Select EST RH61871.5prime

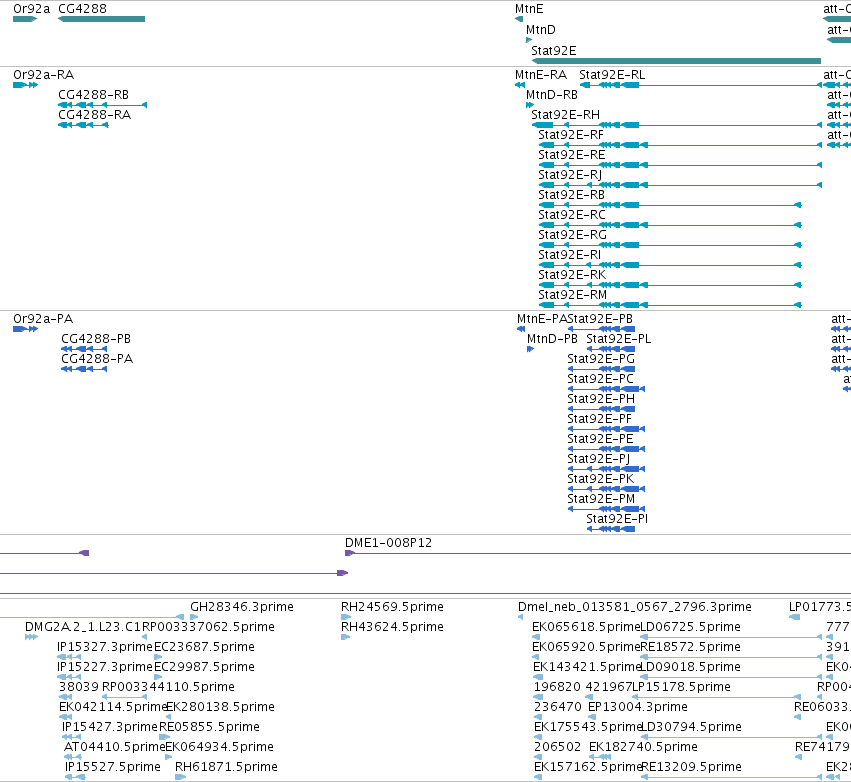point(226,768)
